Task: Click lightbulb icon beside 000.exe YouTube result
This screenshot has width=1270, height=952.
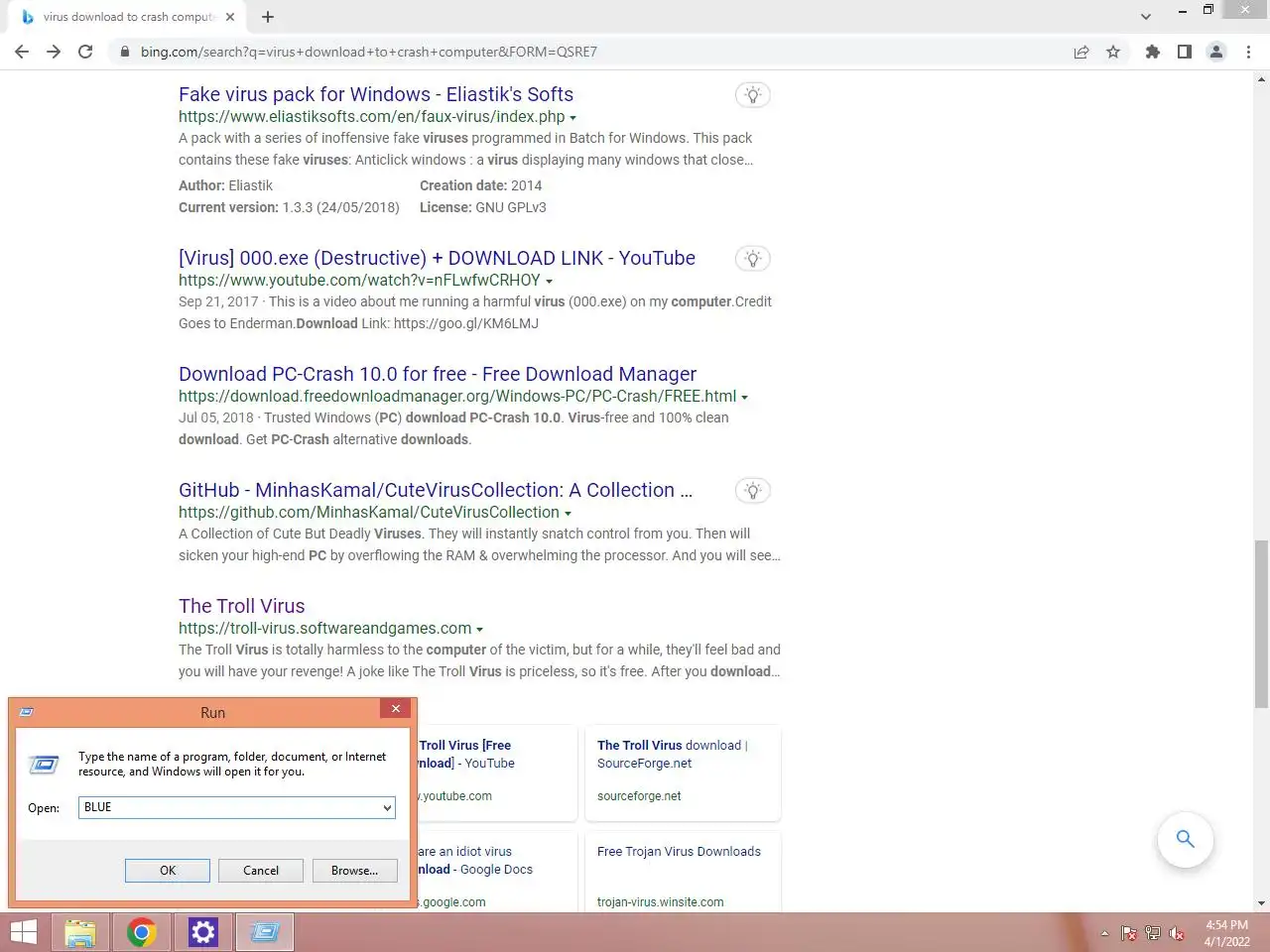Action: click(753, 259)
